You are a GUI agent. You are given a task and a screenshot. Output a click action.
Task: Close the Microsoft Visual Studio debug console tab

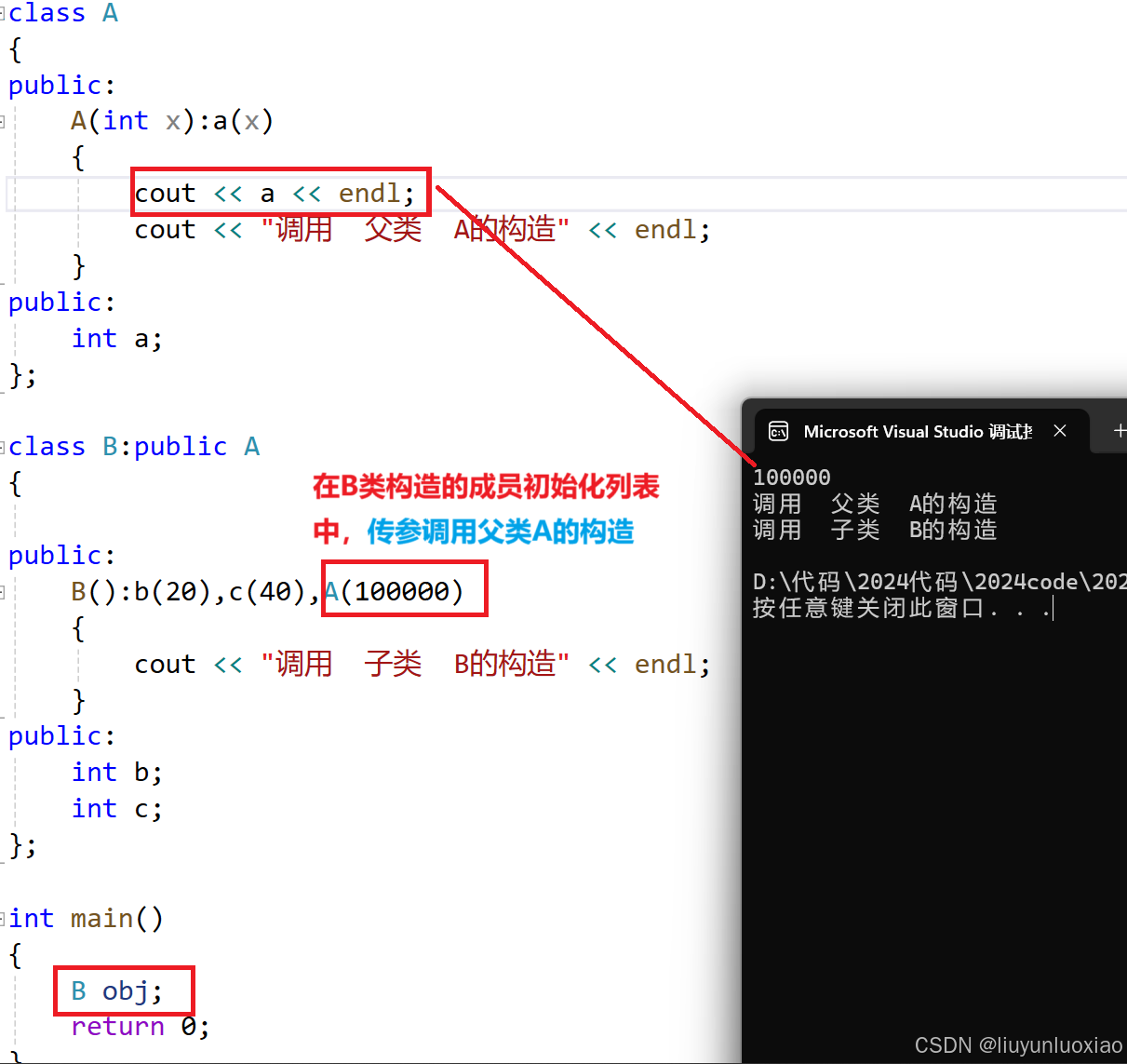pyautogui.click(x=1060, y=431)
